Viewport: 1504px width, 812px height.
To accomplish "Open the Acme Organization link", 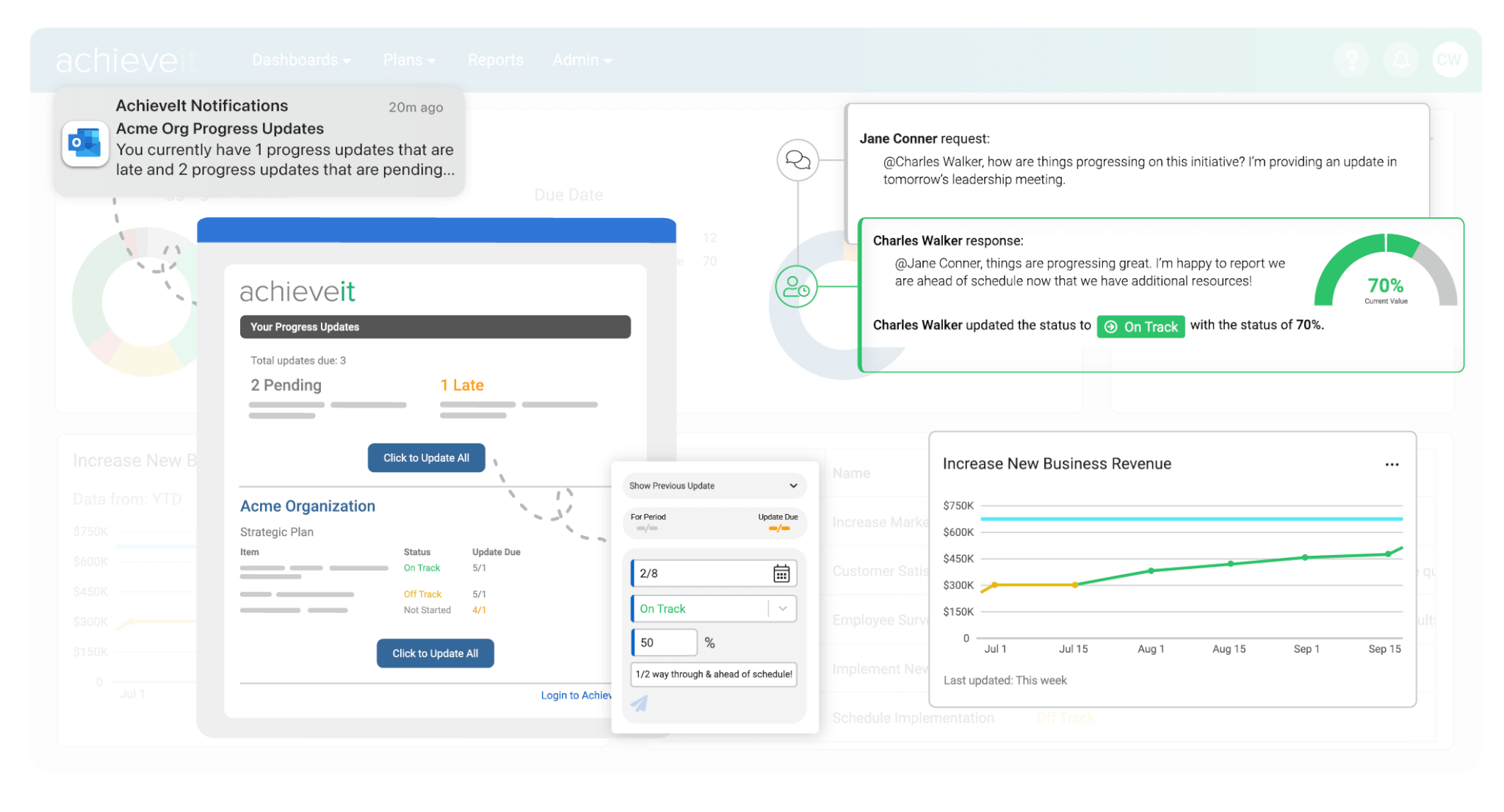I will click(x=308, y=506).
